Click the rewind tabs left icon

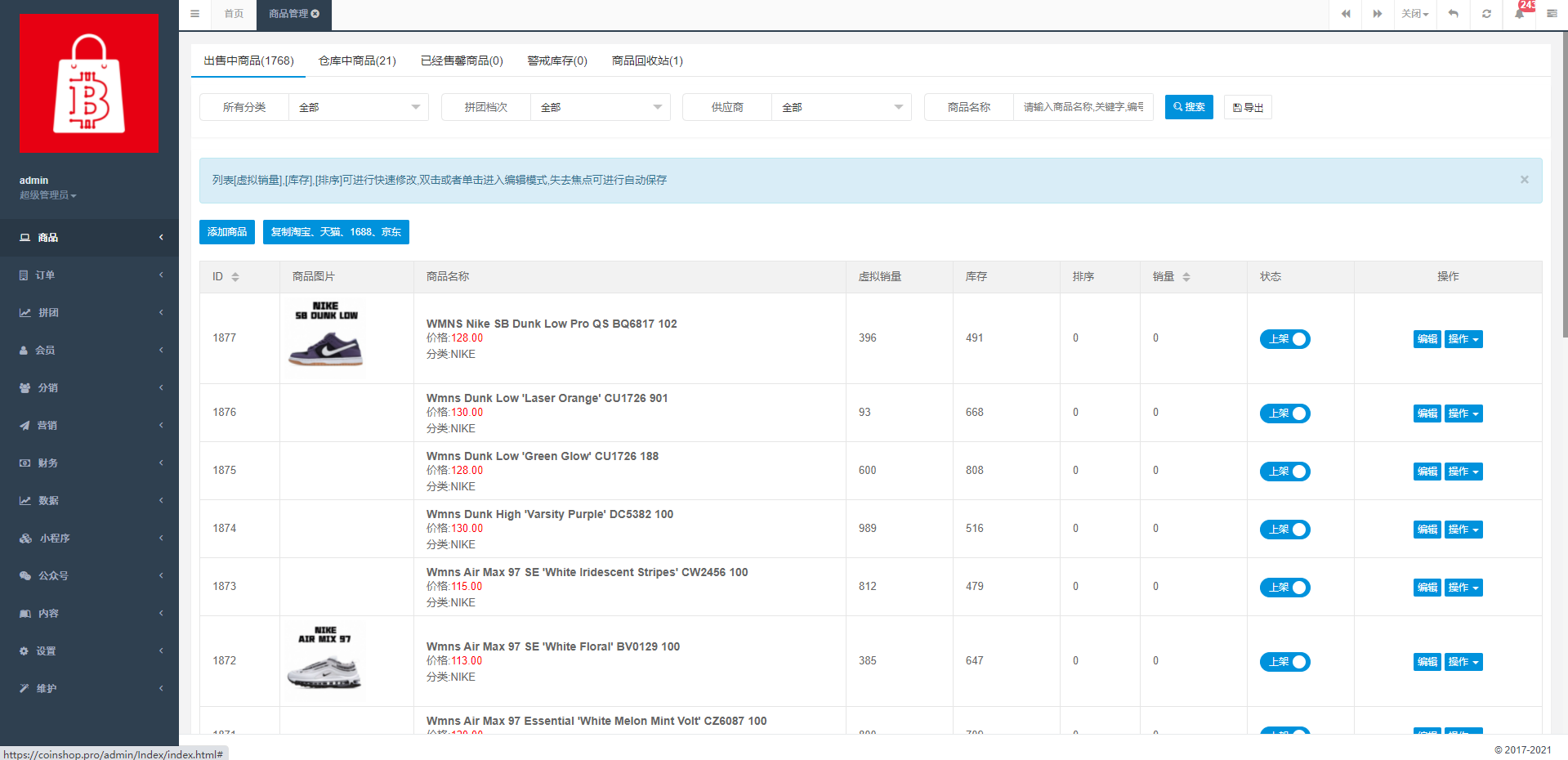(x=1346, y=14)
